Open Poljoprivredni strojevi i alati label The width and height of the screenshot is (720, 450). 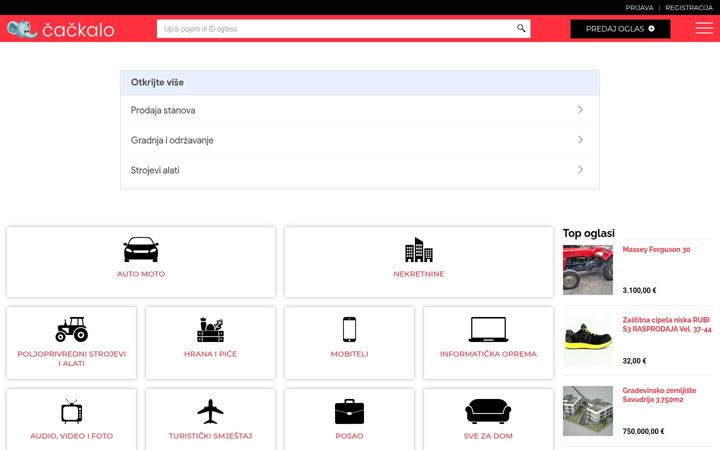(72, 359)
